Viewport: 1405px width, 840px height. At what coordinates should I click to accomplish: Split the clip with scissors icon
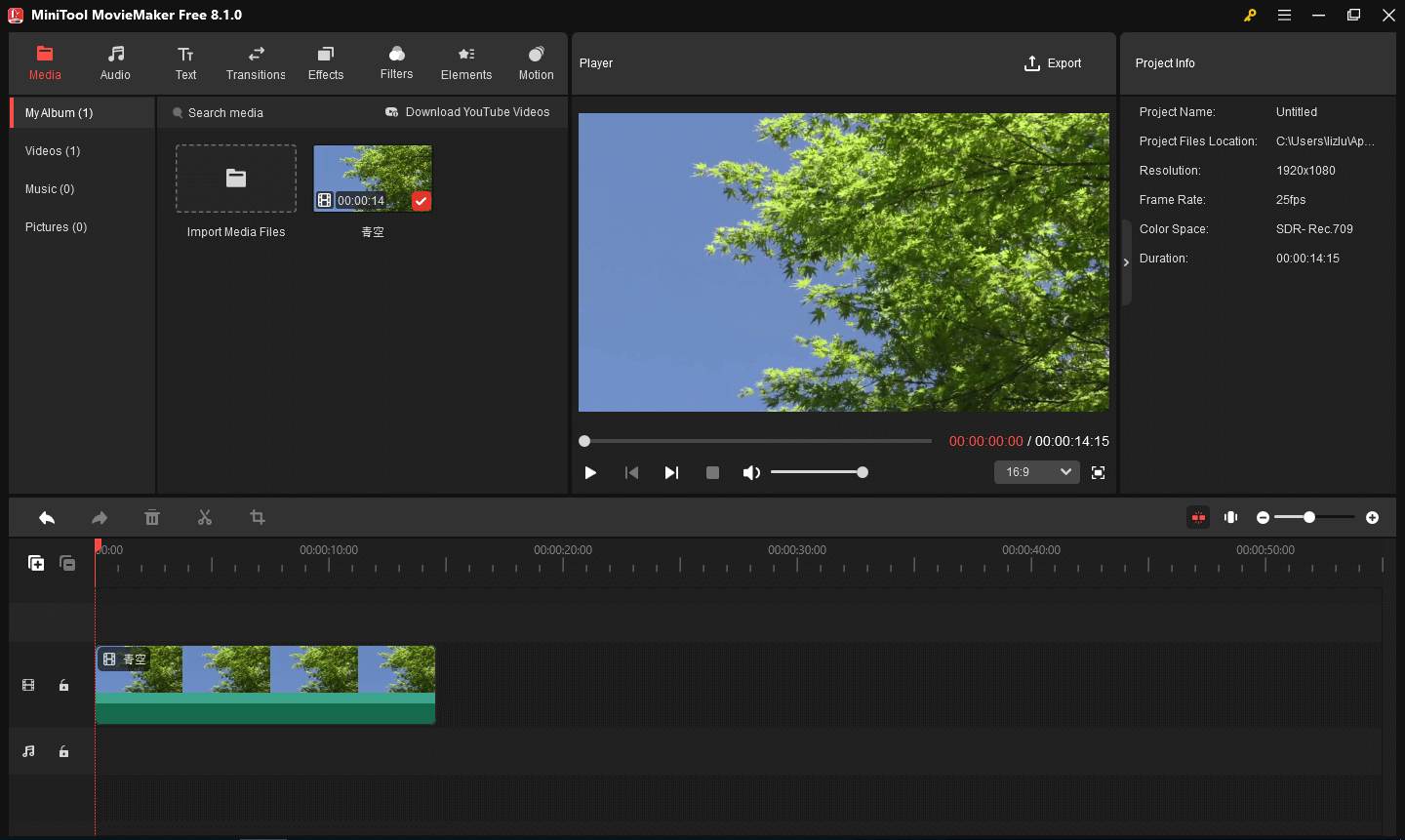205,518
